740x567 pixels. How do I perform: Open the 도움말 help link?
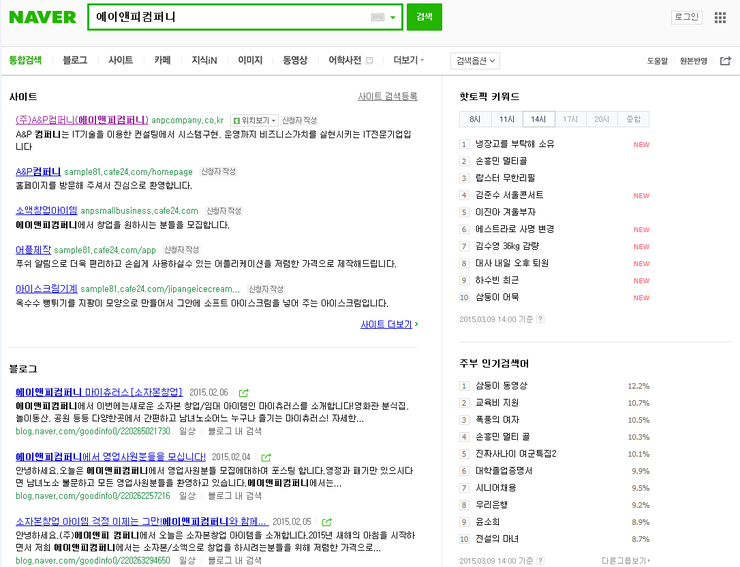[x=657, y=61]
